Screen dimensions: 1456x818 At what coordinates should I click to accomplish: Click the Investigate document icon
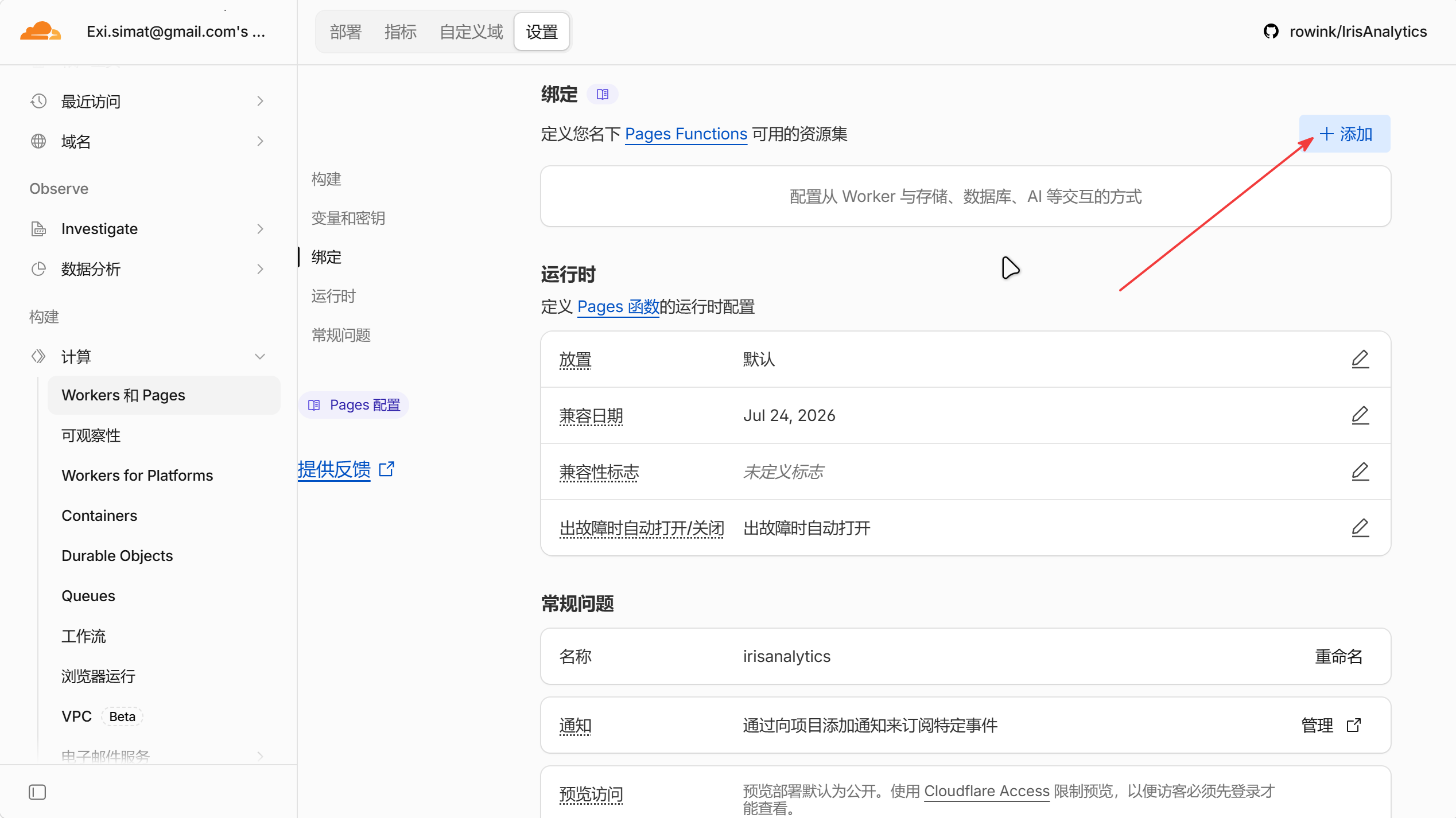tap(38, 229)
